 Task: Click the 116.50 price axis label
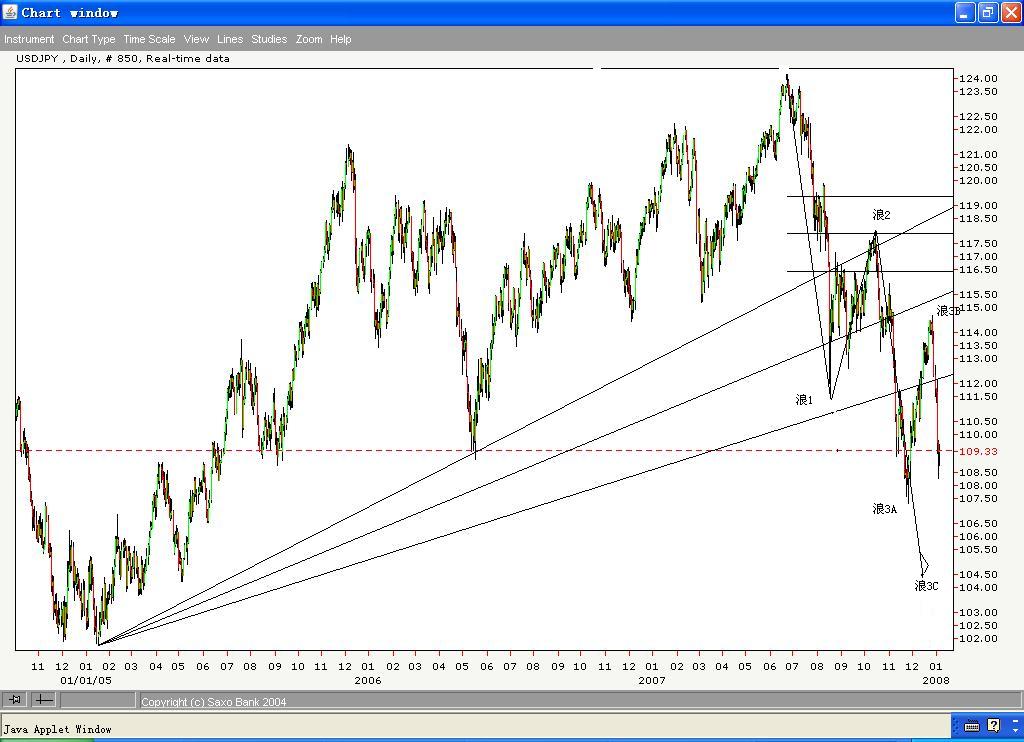[x=978, y=269]
